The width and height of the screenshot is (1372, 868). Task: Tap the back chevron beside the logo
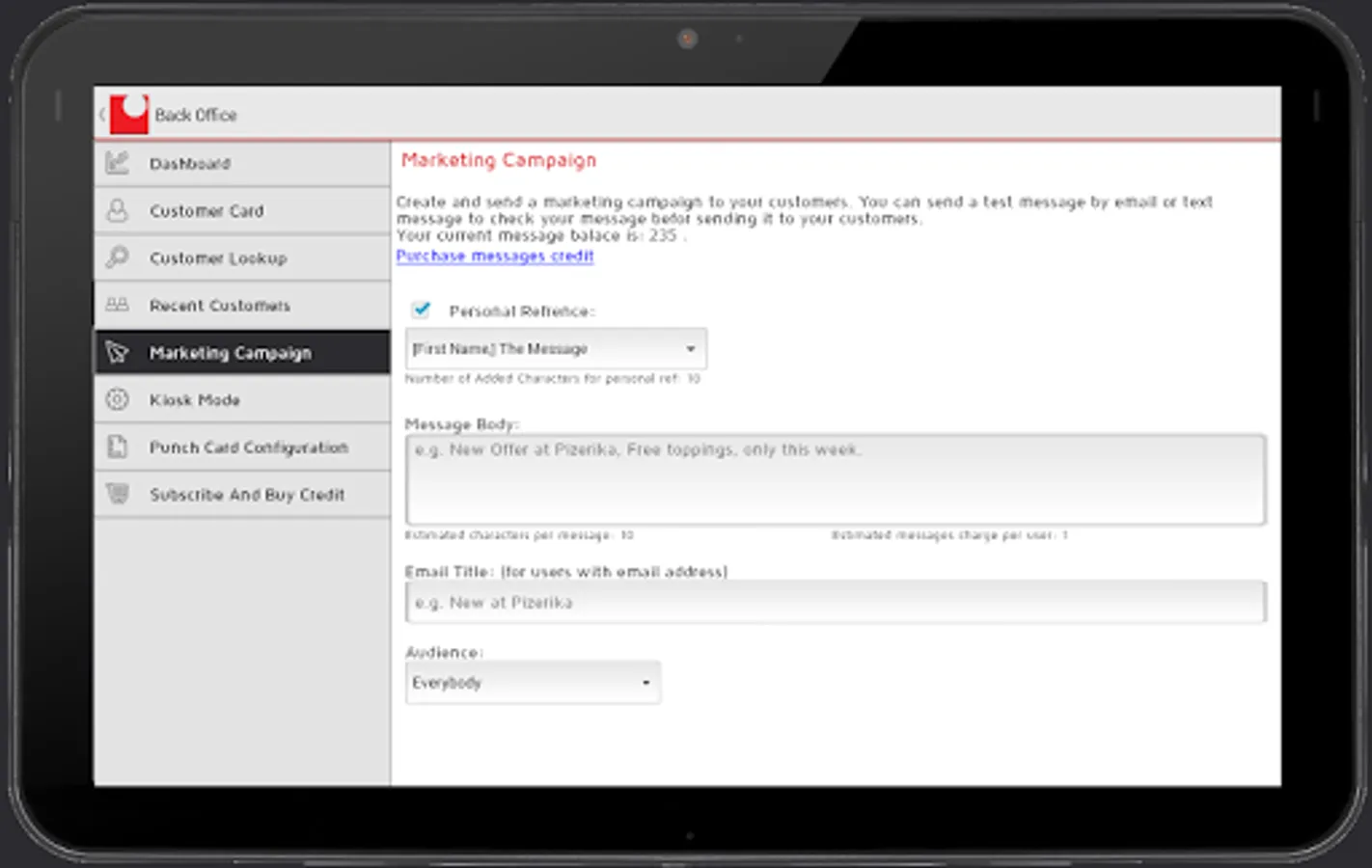click(101, 115)
